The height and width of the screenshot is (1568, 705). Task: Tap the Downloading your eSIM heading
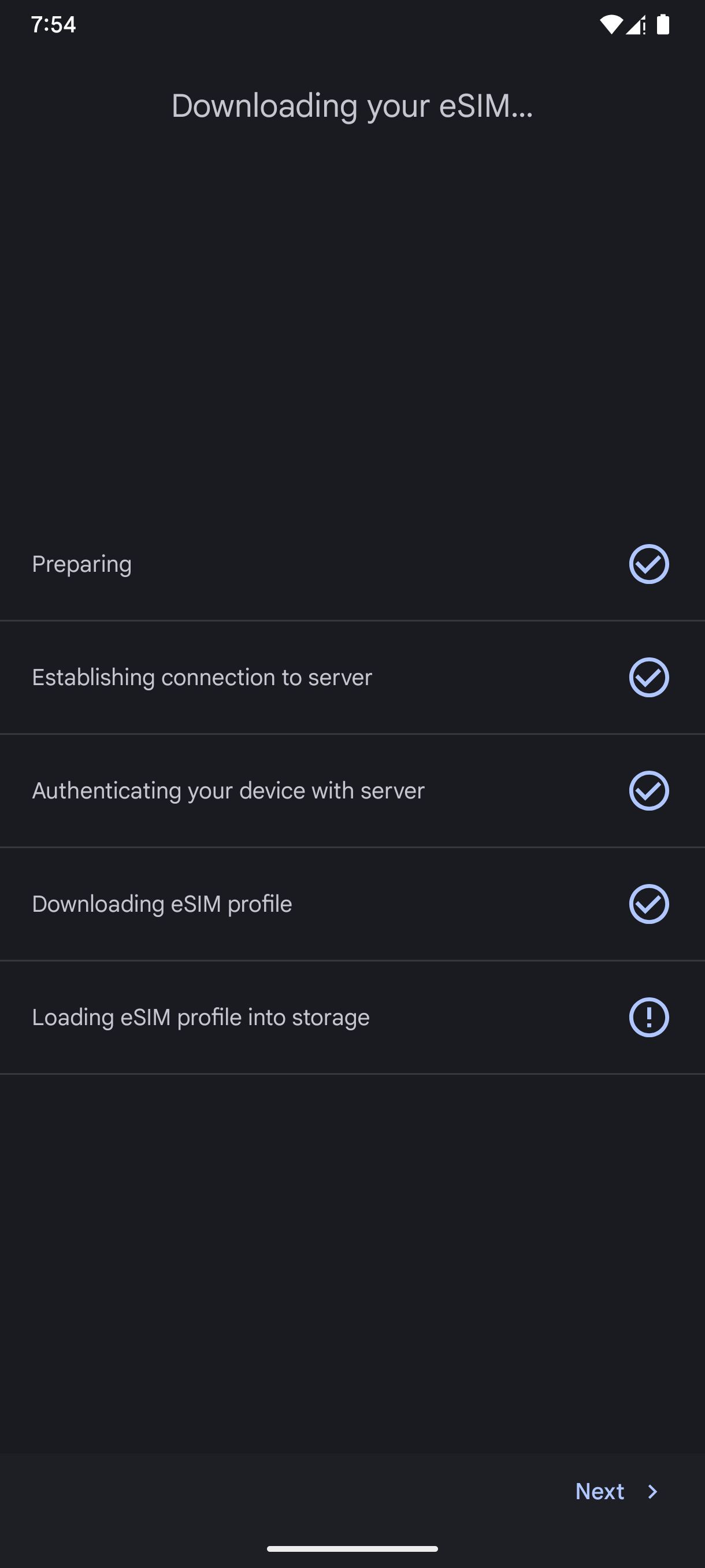tap(352, 106)
